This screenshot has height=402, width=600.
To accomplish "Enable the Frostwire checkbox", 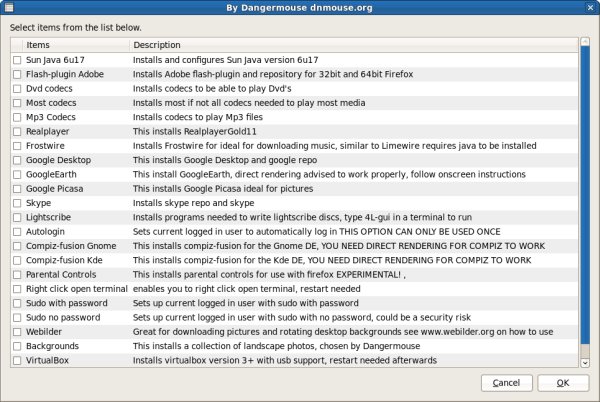I will coord(17,146).
